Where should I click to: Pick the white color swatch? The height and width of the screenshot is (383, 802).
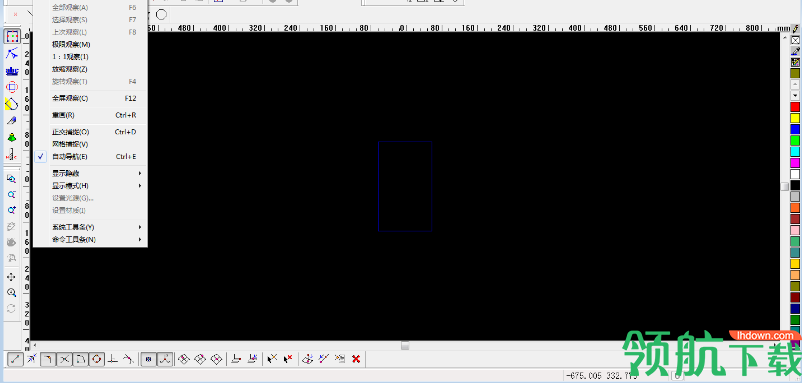pyautogui.click(x=795, y=174)
